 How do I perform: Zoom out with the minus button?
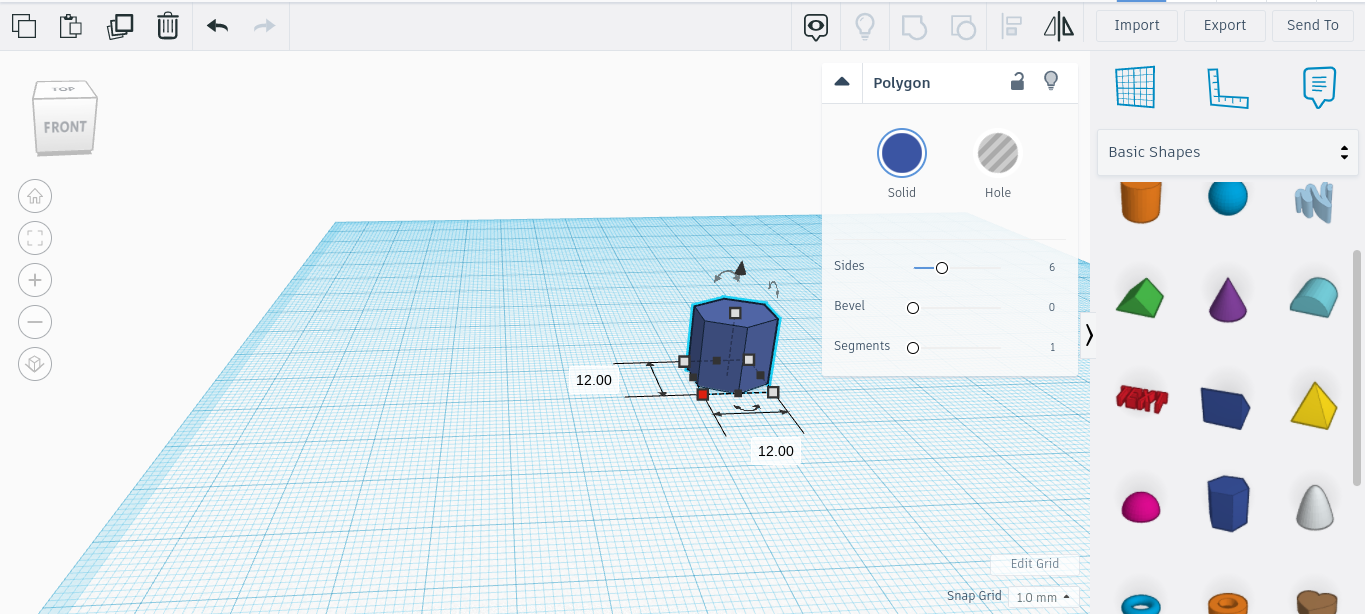click(35, 322)
